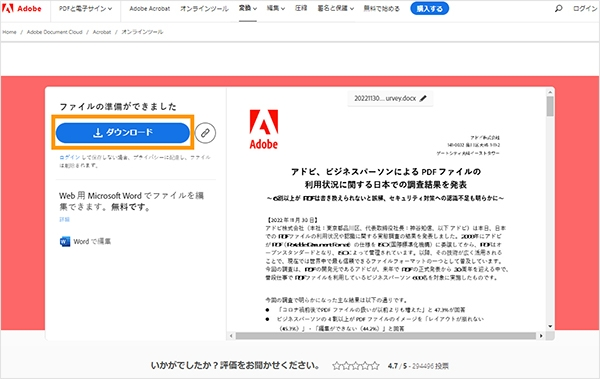Image resolution: width=600 pixels, height=379 pixels.
Task: Rate with the first star
Action: coord(337,366)
